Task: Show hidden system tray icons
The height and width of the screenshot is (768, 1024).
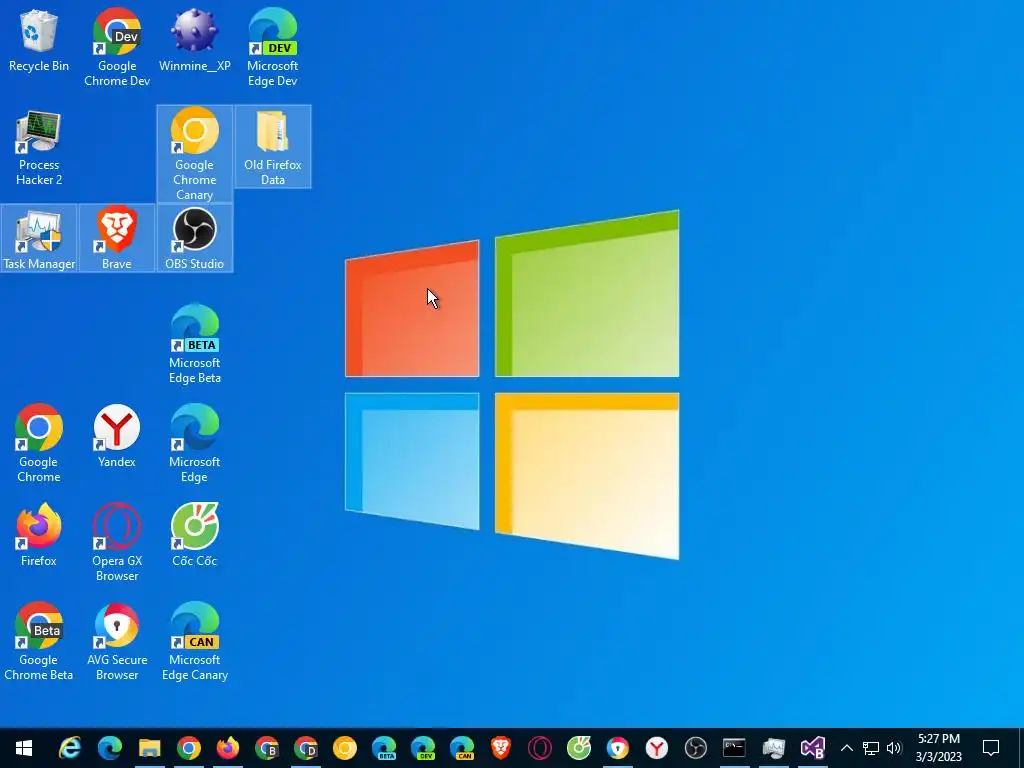Action: (x=846, y=748)
